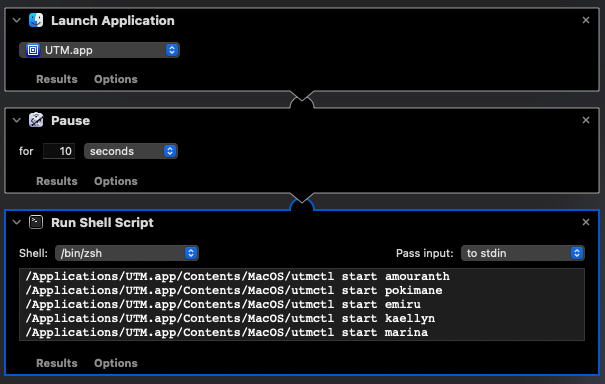Click the Pause action icon
This screenshot has width=605, height=384.
click(36, 120)
